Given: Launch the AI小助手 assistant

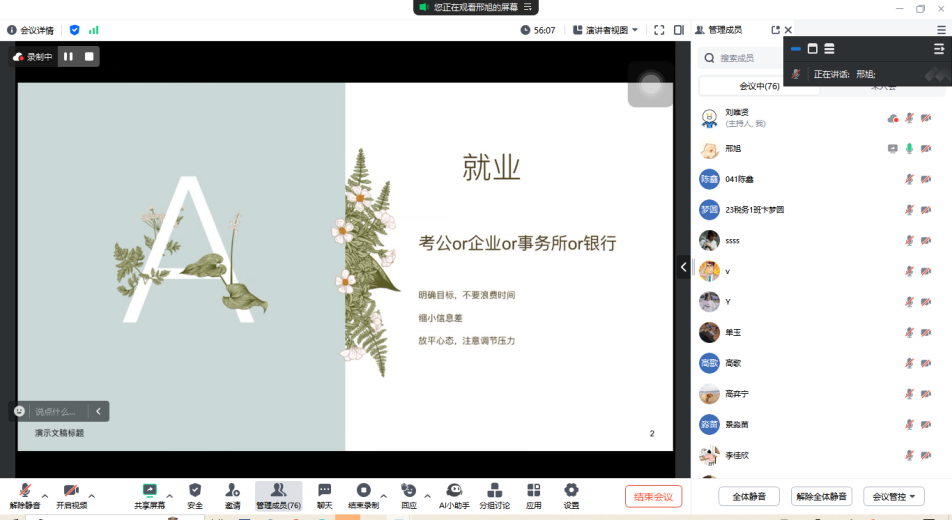Looking at the screenshot, I should click(453, 494).
